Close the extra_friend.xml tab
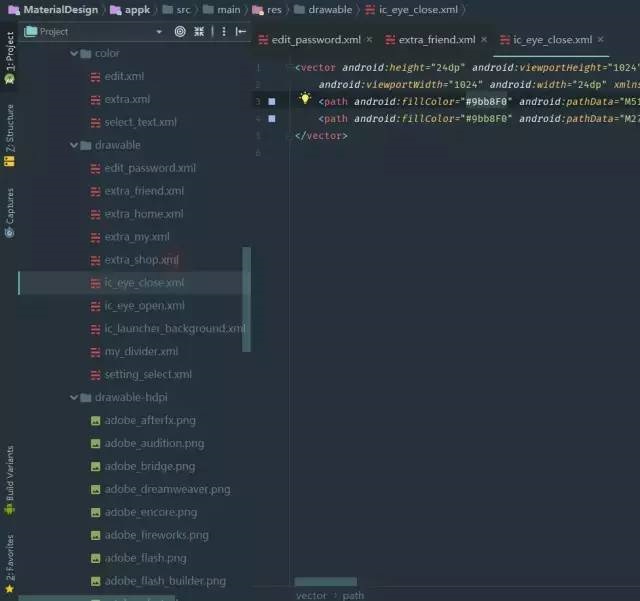This screenshot has width=640, height=601. (484, 40)
